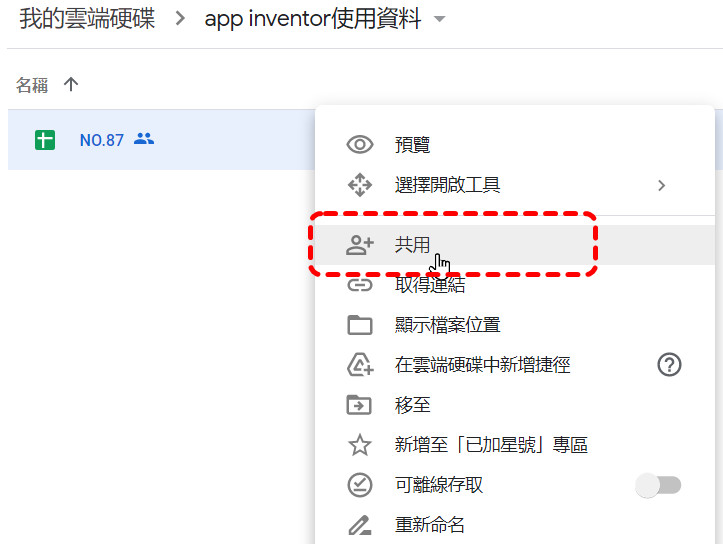Click the help question mark icon
Screen dimensions: 723x544
669,365
